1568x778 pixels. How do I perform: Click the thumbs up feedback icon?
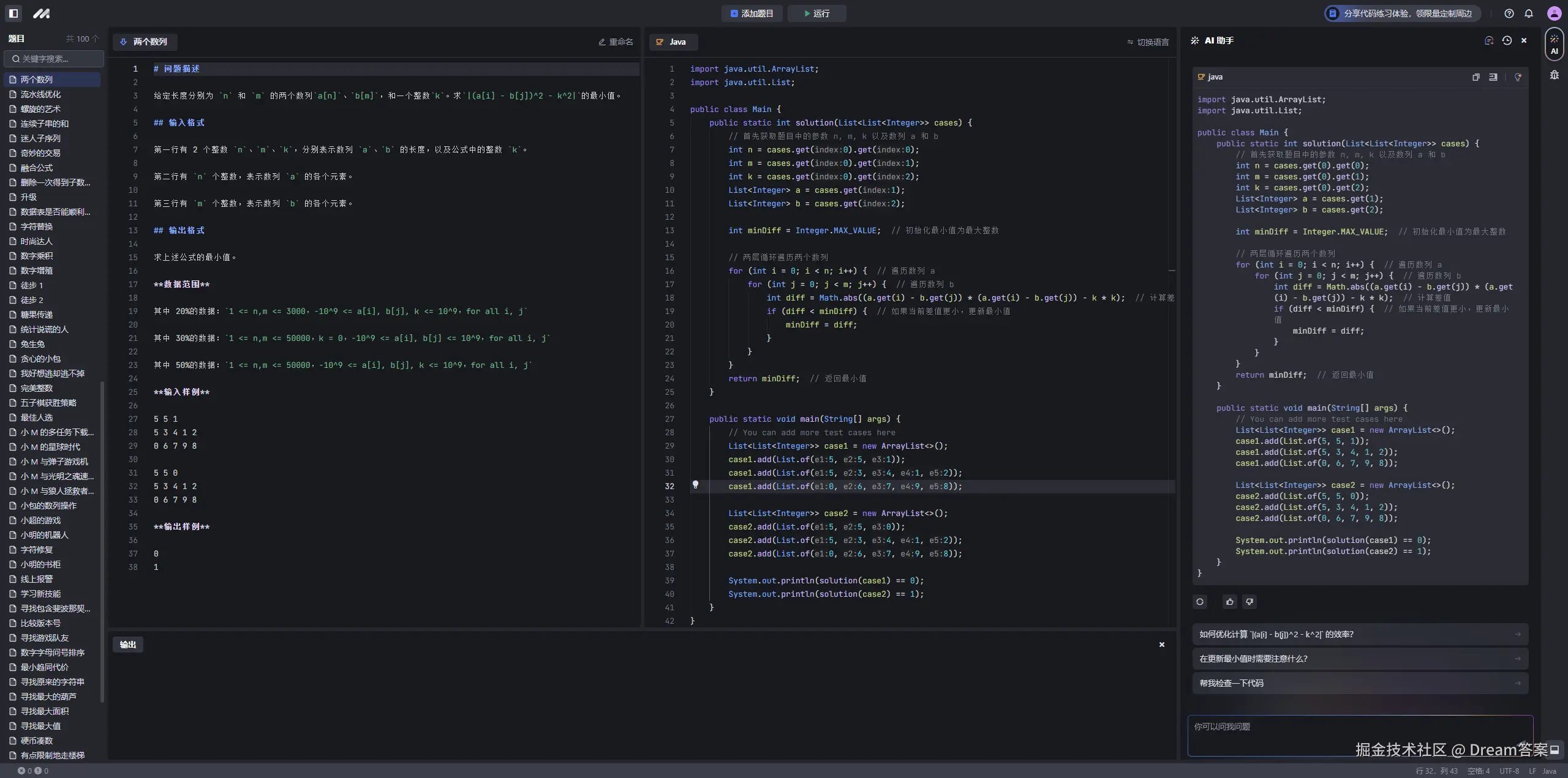(1229, 602)
